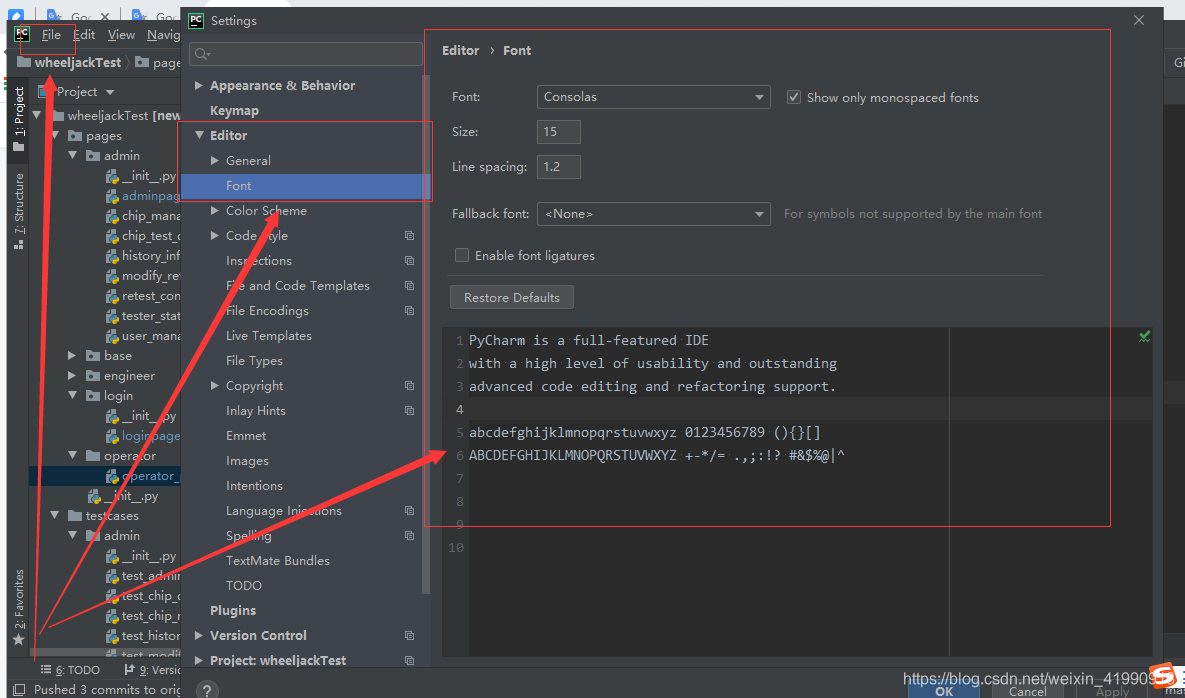Click the pages folder icon in tree
The image size is (1185, 698).
point(75,136)
